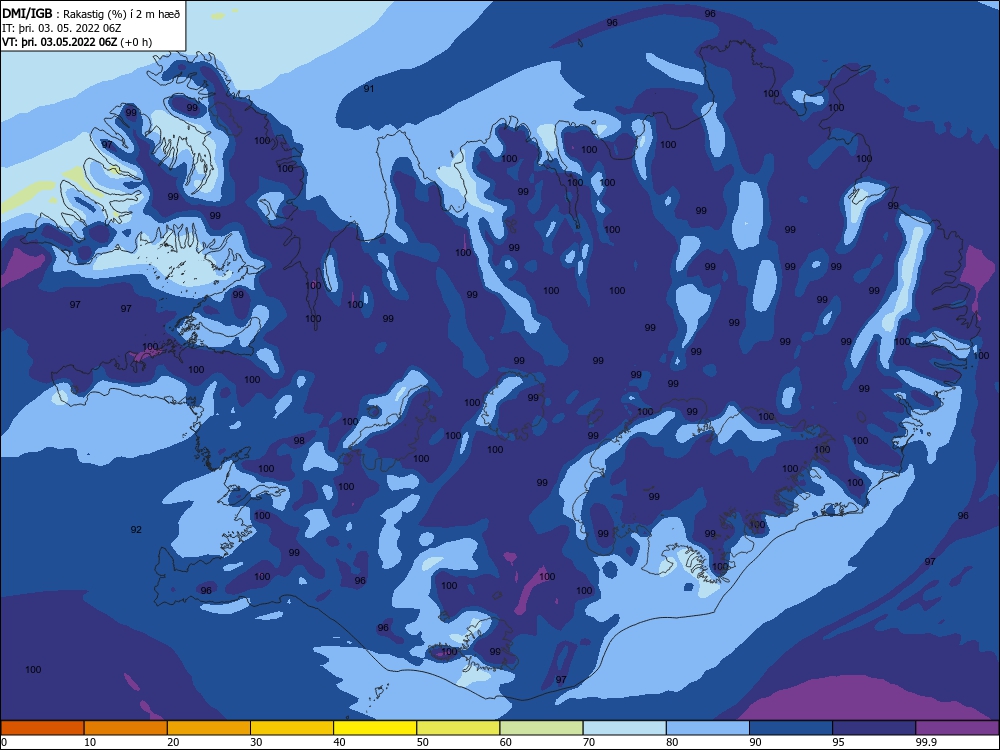Click the 80–90 light blue legend swatch
Image resolution: width=1000 pixels, height=750 pixels.
[708, 728]
